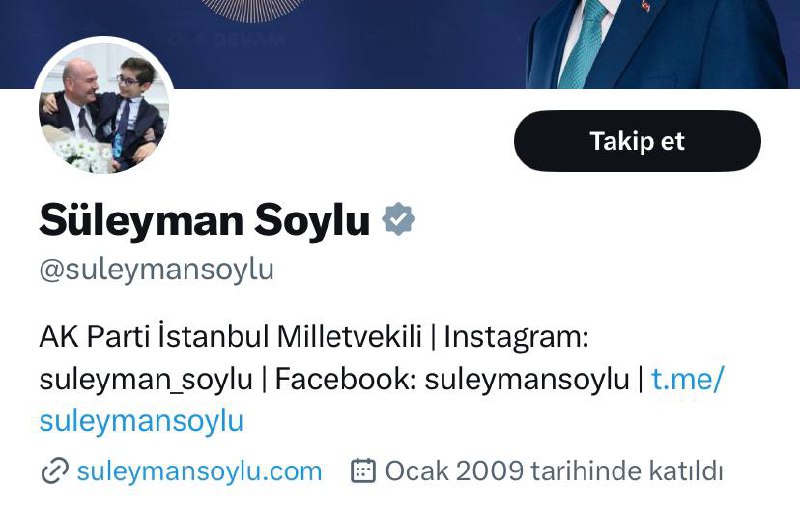The width and height of the screenshot is (800, 512).
Task: Click the sunburst emblem in the banner
Action: point(253,10)
